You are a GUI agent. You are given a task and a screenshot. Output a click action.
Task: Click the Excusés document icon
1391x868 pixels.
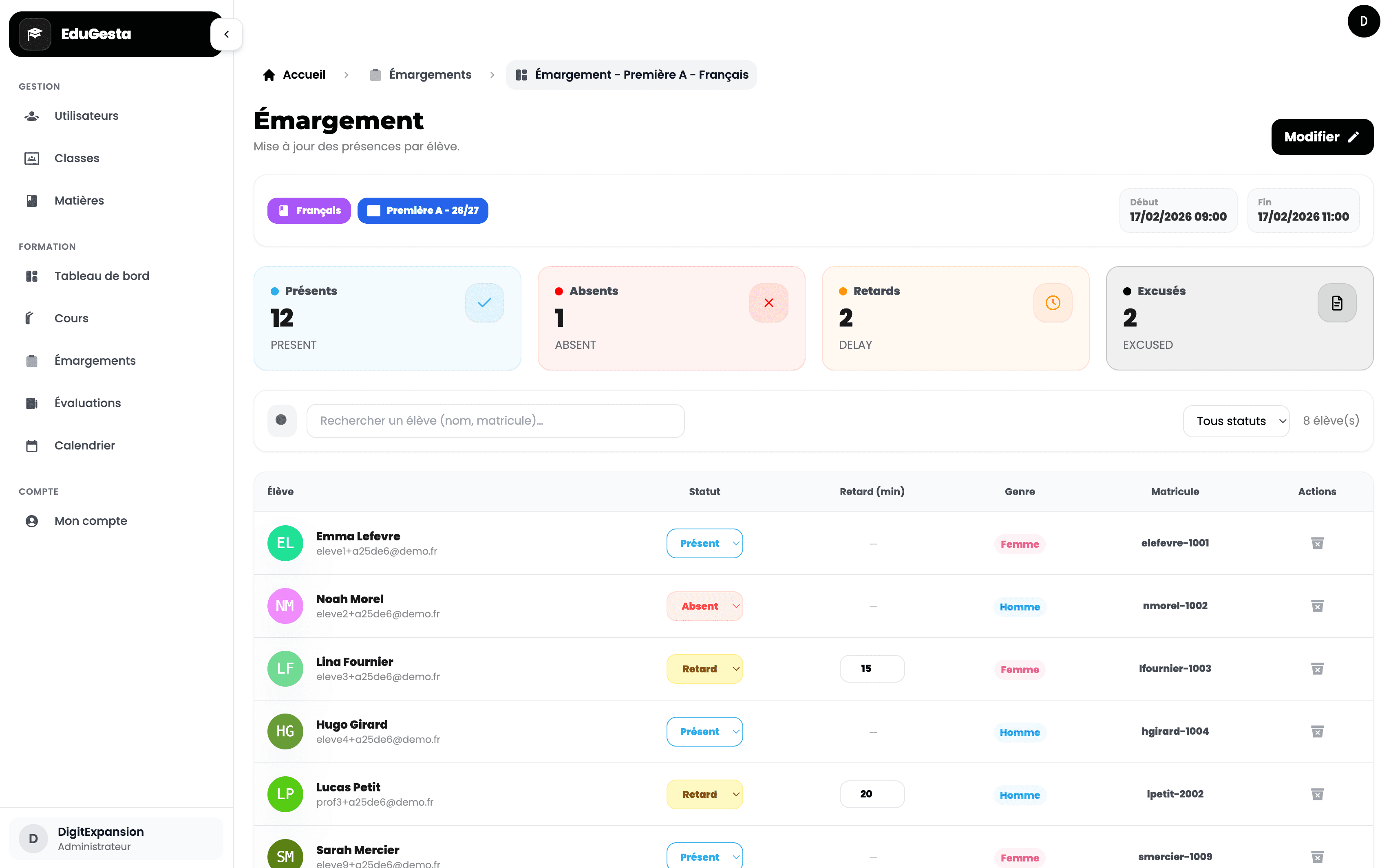pyautogui.click(x=1336, y=302)
